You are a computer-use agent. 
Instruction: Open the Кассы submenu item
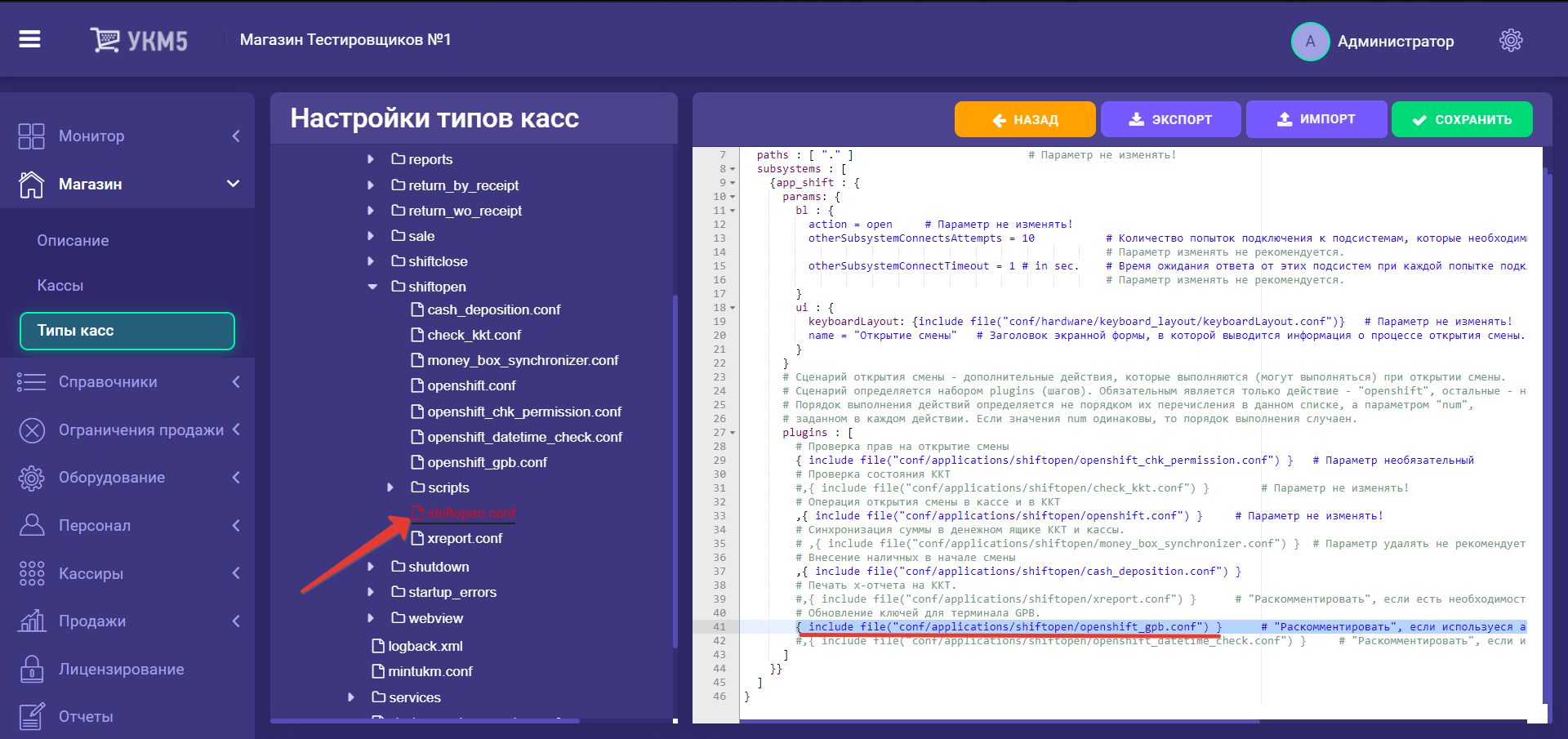coord(60,286)
